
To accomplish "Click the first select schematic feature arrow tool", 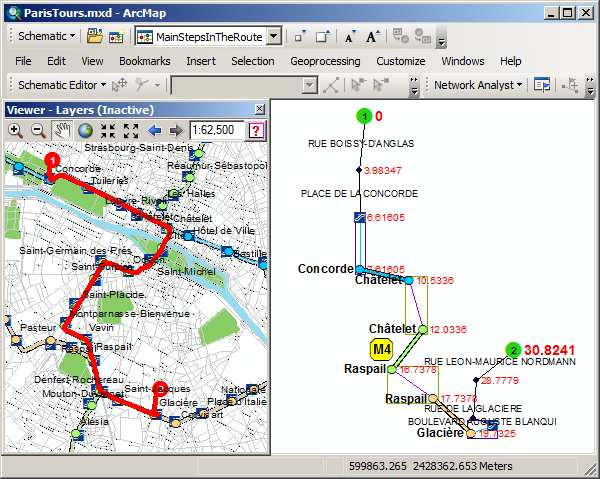I will pos(359,85).
